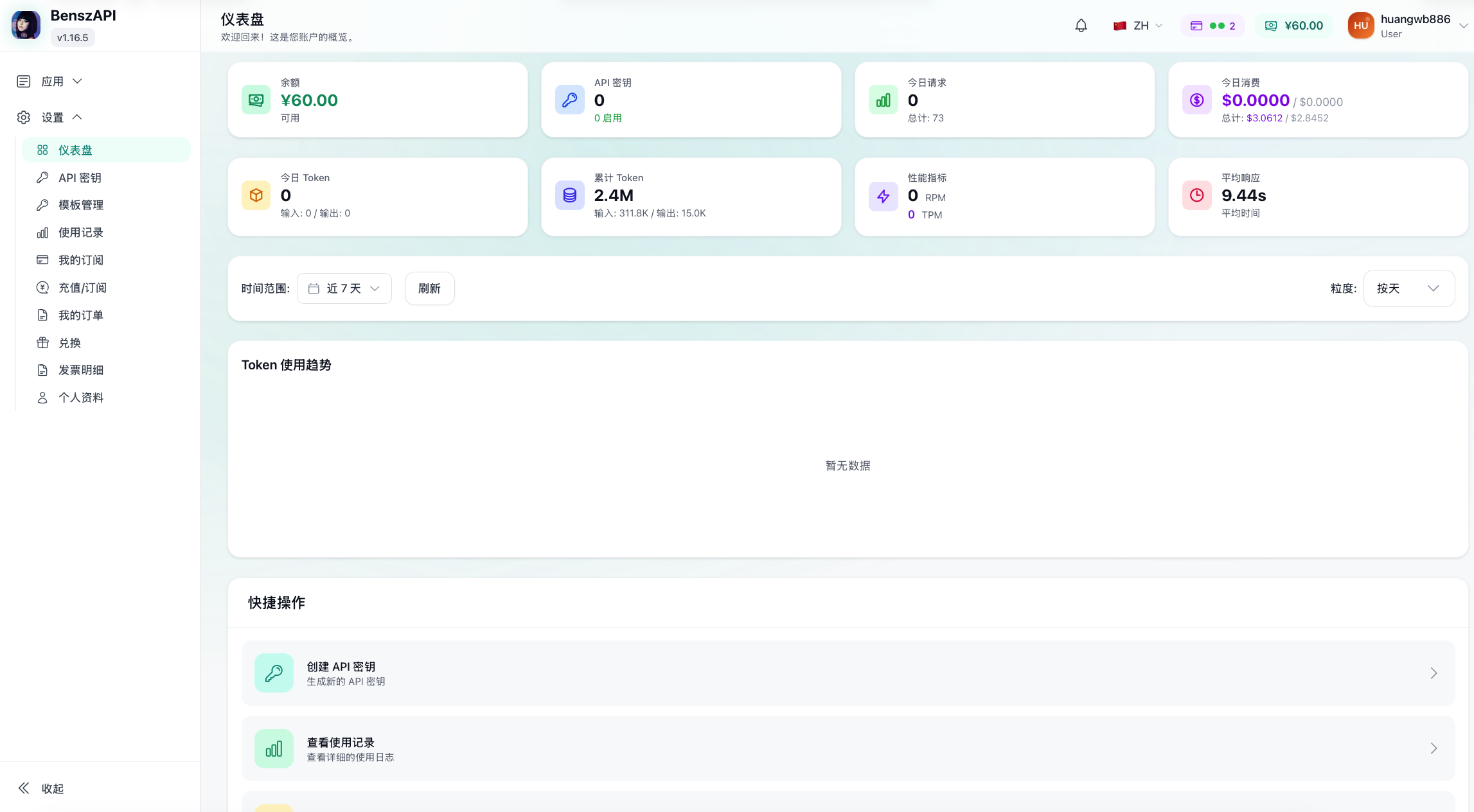Click the 刷新 button
Screen dimensions: 1474x812
click(x=430, y=288)
